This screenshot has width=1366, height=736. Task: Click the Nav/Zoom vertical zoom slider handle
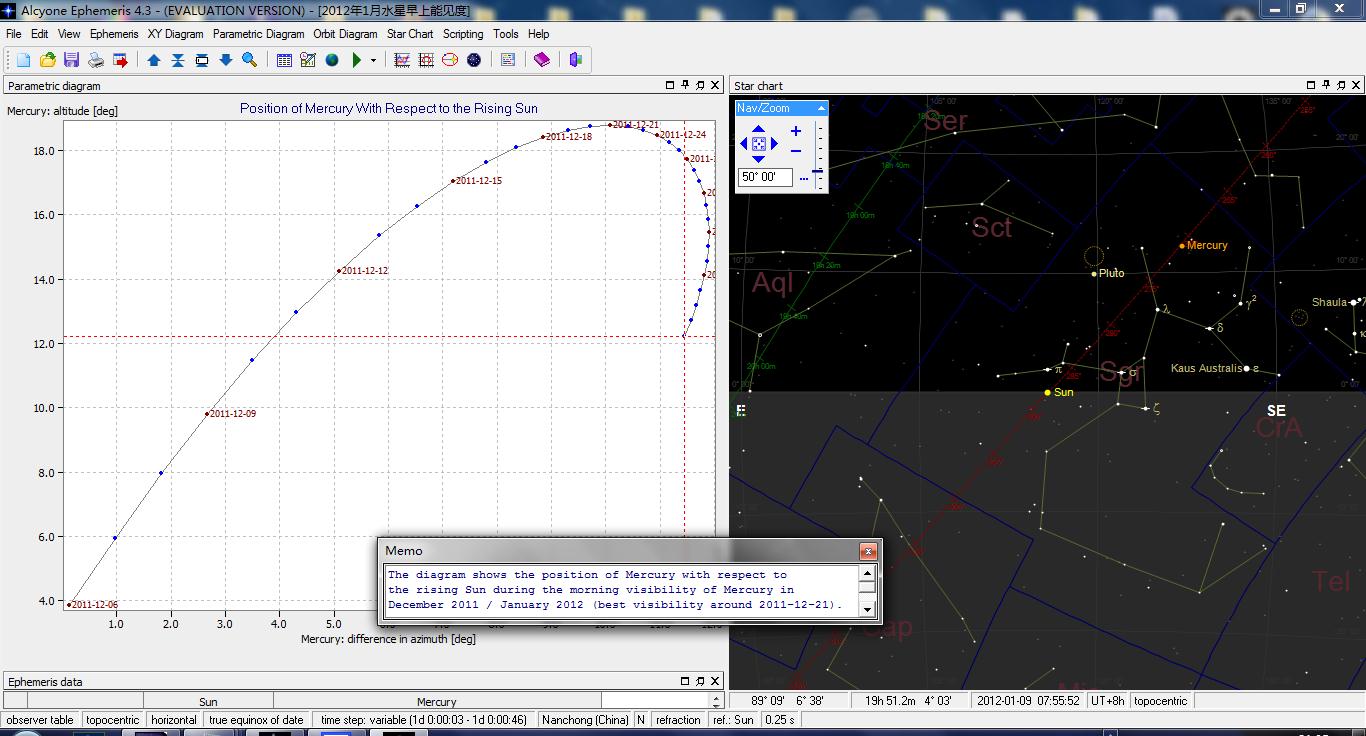click(x=818, y=171)
